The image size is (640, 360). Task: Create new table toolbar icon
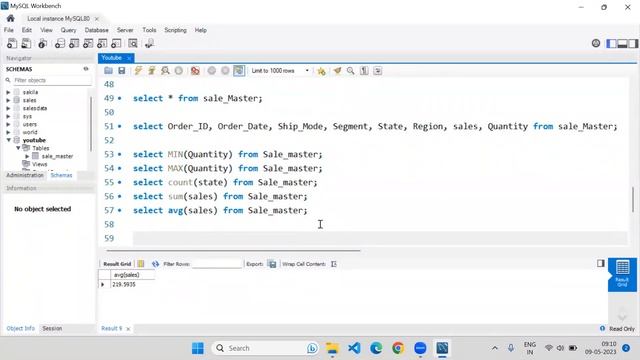(74, 43)
